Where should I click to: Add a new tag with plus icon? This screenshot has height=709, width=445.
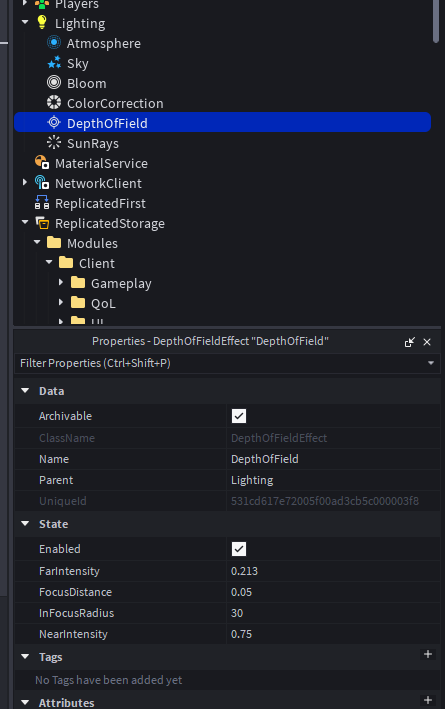pyautogui.click(x=428, y=654)
